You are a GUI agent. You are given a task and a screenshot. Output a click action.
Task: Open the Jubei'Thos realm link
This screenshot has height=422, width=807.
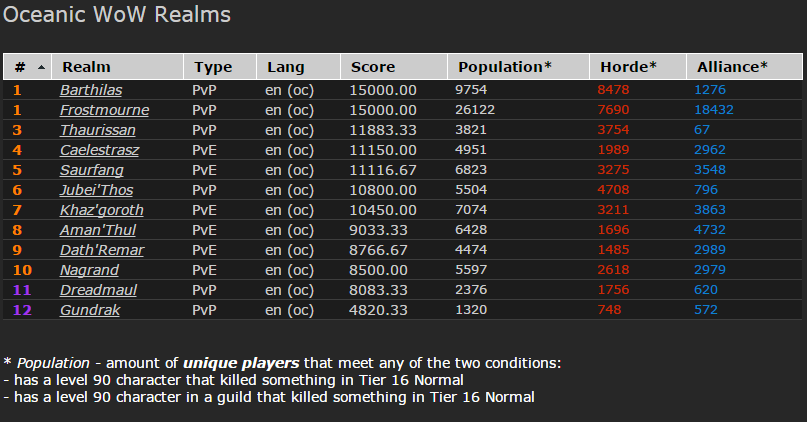pos(96,190)
